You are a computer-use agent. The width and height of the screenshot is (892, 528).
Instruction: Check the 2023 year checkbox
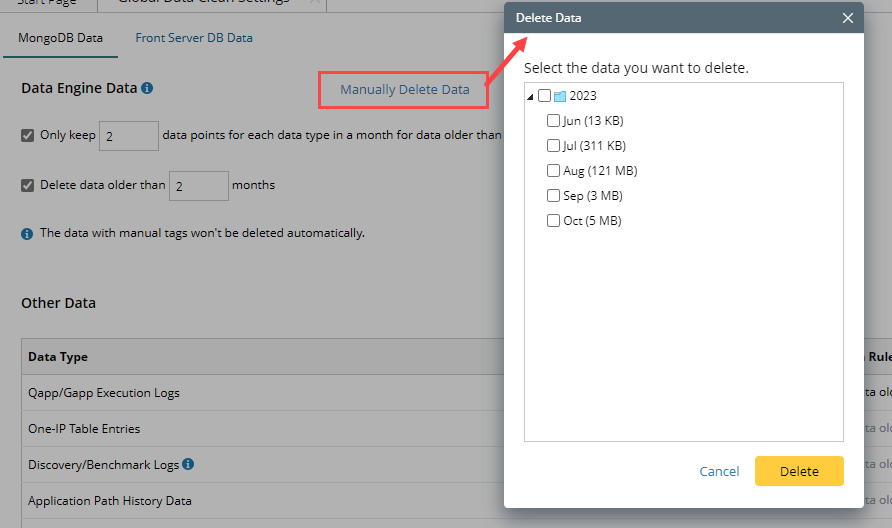pyautogui.click(x=544, y=96)
